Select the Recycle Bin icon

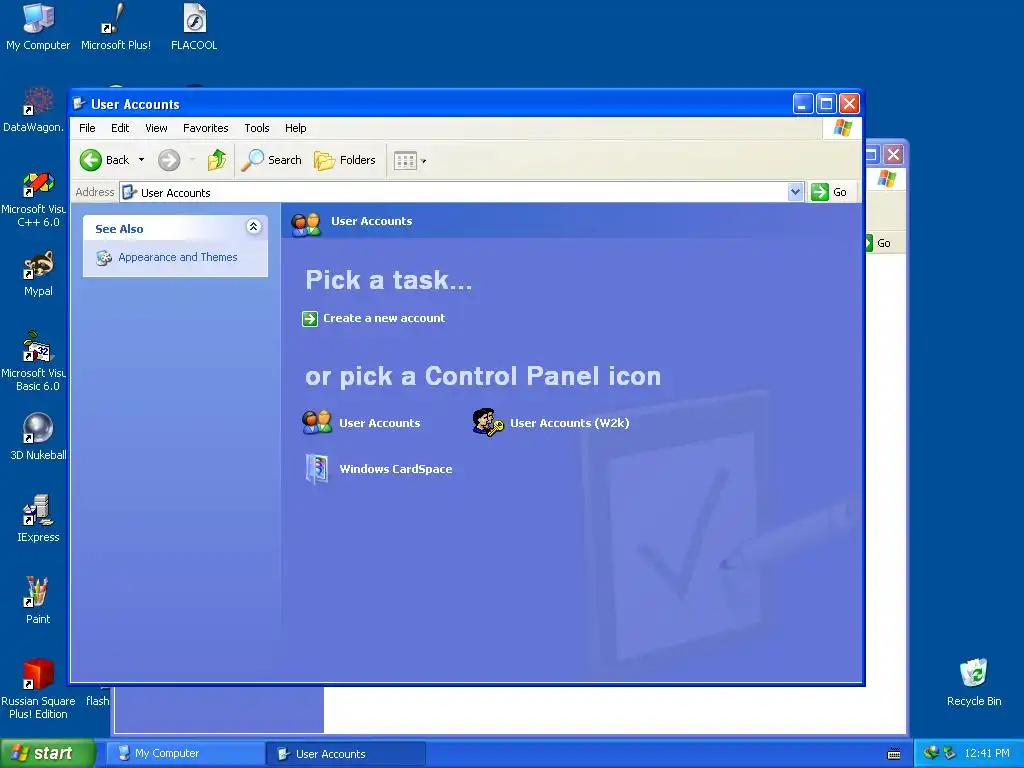(x=974, y=682)
